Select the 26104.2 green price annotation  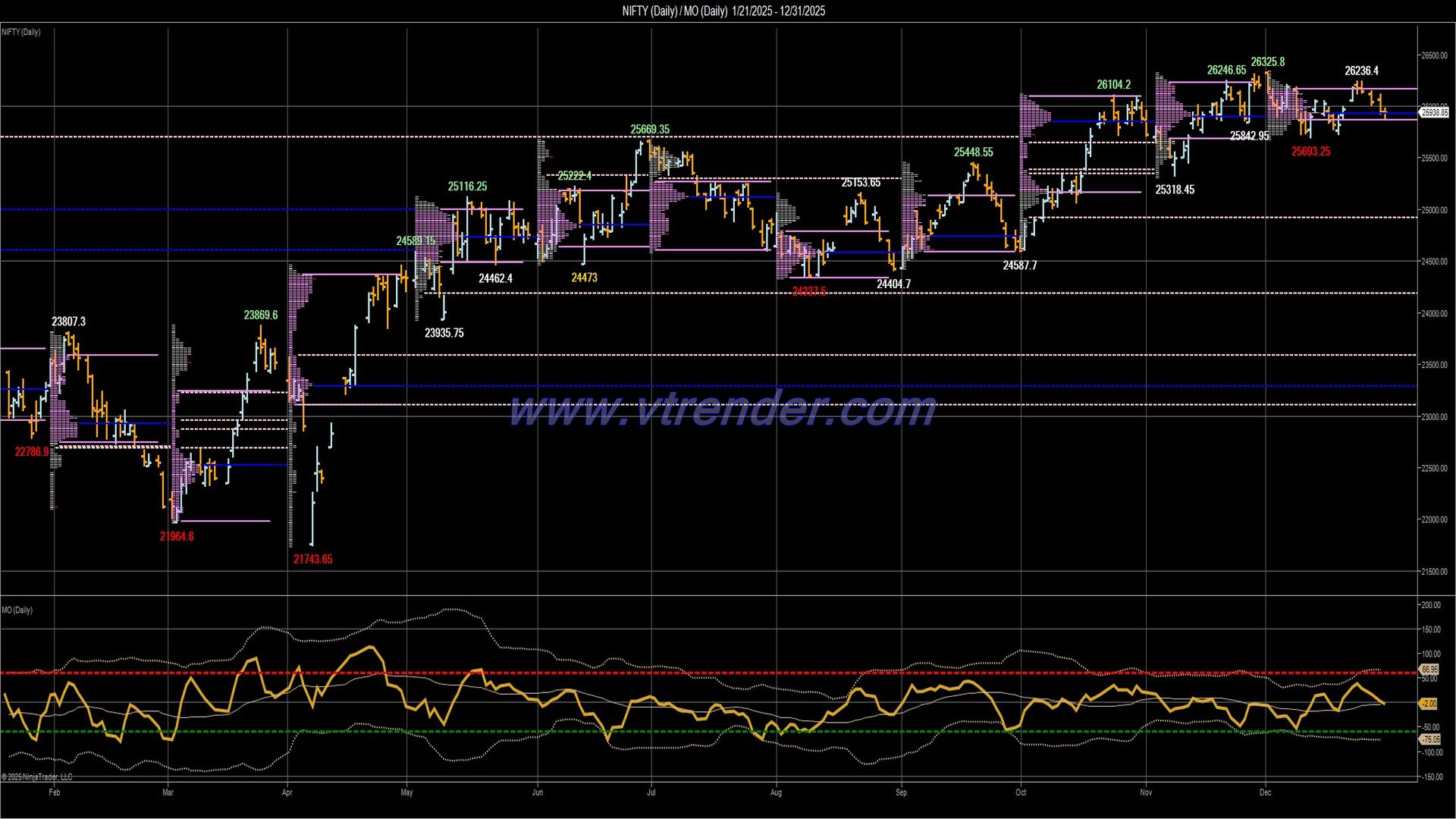[1114, 84]
